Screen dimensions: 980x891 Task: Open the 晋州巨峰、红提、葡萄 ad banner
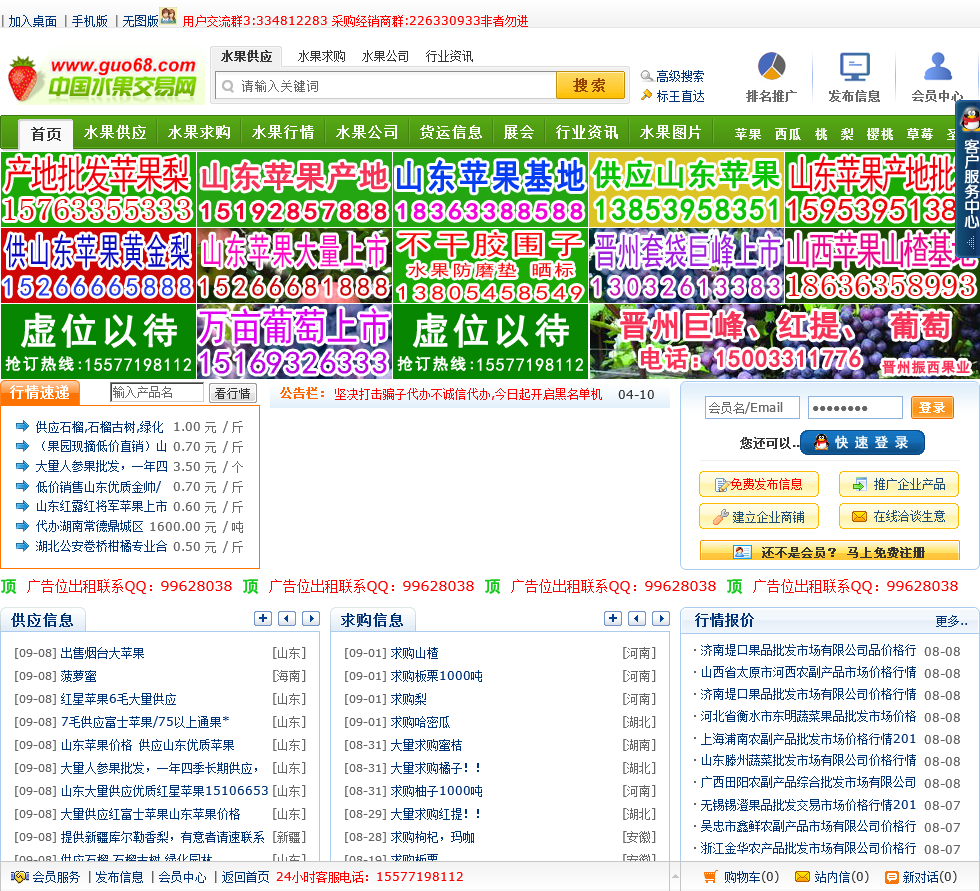(784, 341)
